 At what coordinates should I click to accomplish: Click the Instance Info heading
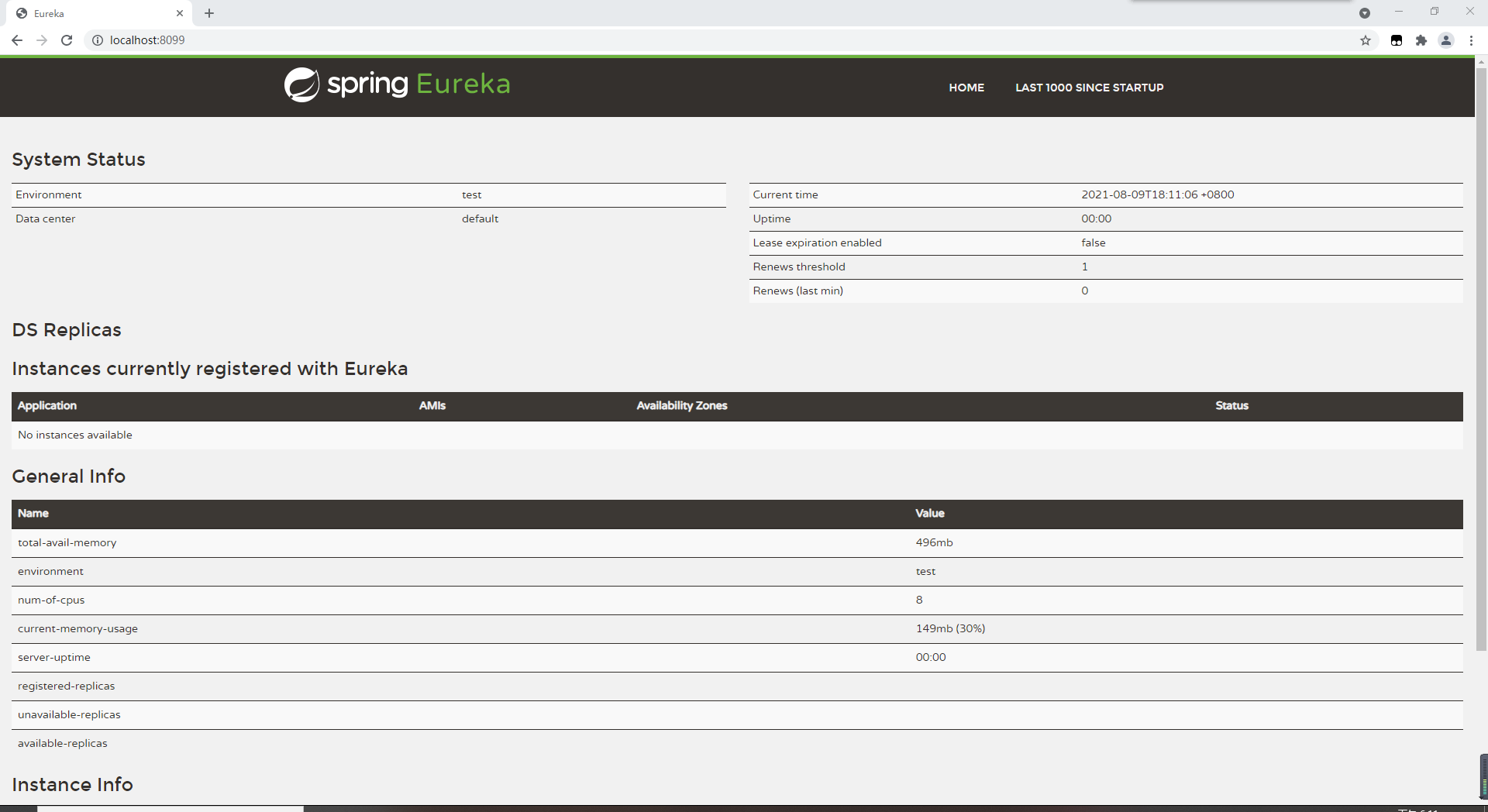click(73, 785)
